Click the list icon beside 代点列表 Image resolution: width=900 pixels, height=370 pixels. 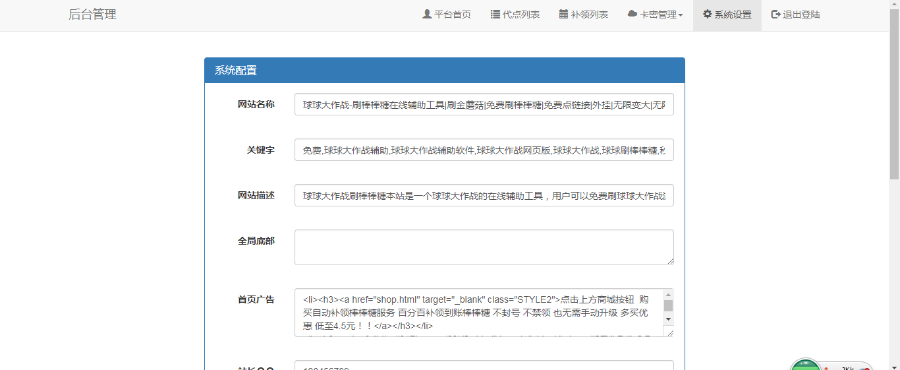click(x=495, y=14)
